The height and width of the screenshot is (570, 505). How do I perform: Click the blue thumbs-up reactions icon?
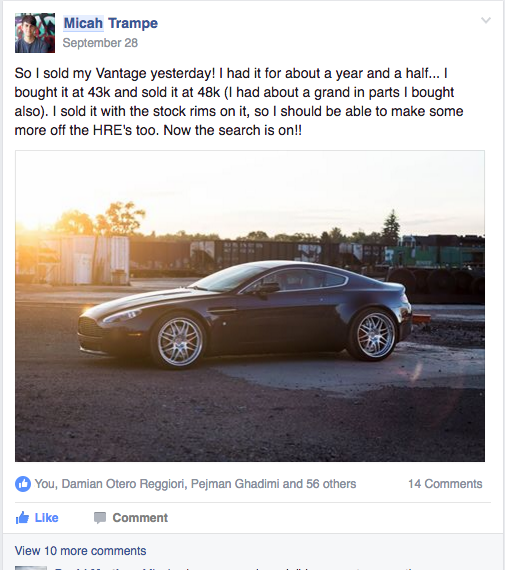tap(23, 484)
